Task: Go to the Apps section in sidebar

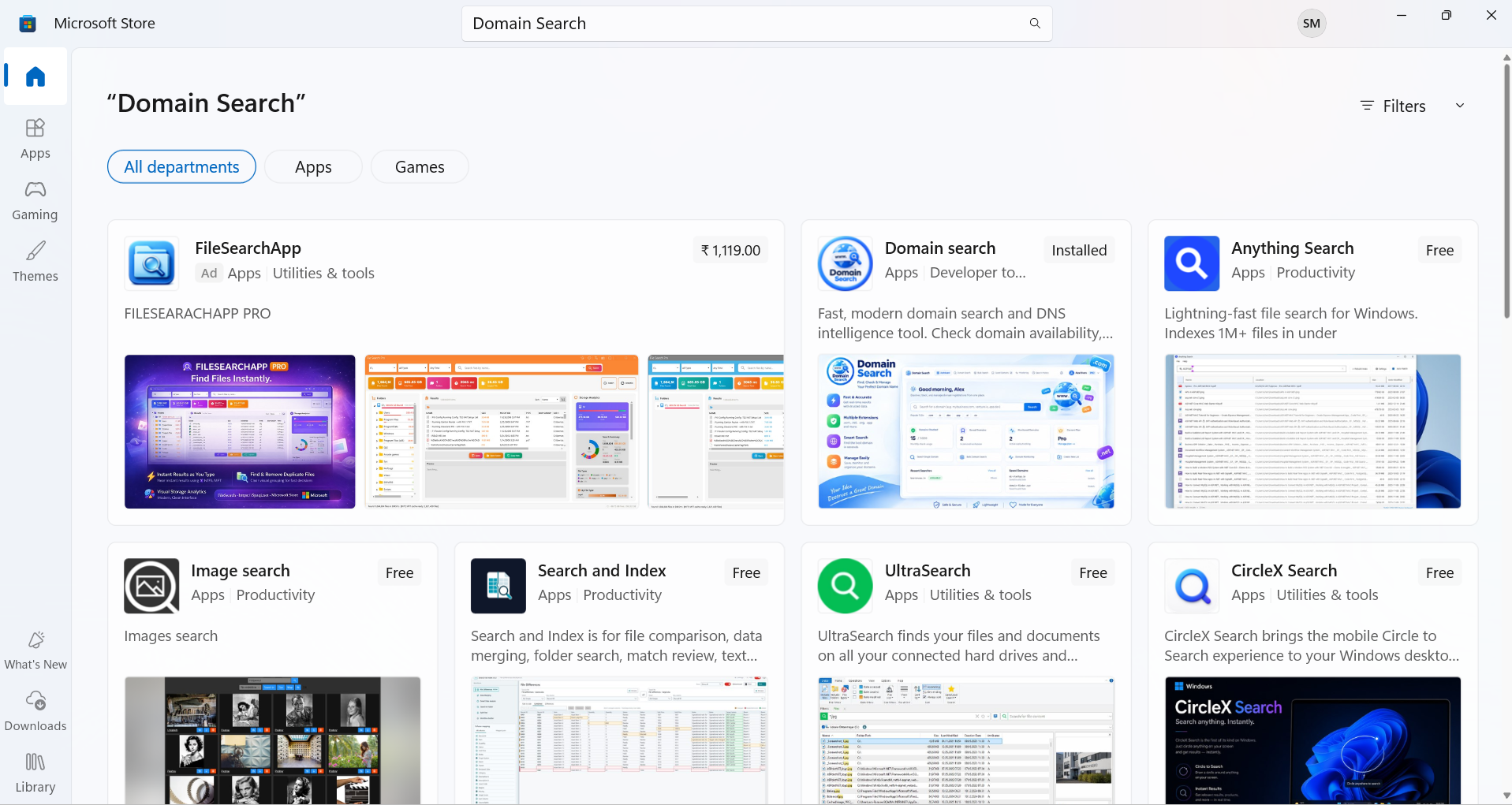Action: pos(35,139)
